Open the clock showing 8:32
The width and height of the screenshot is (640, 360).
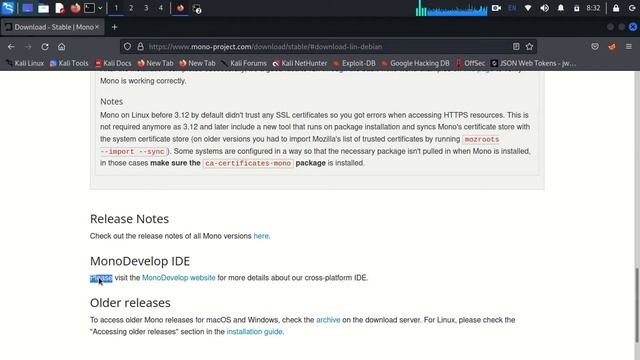(x=593, y=8)
